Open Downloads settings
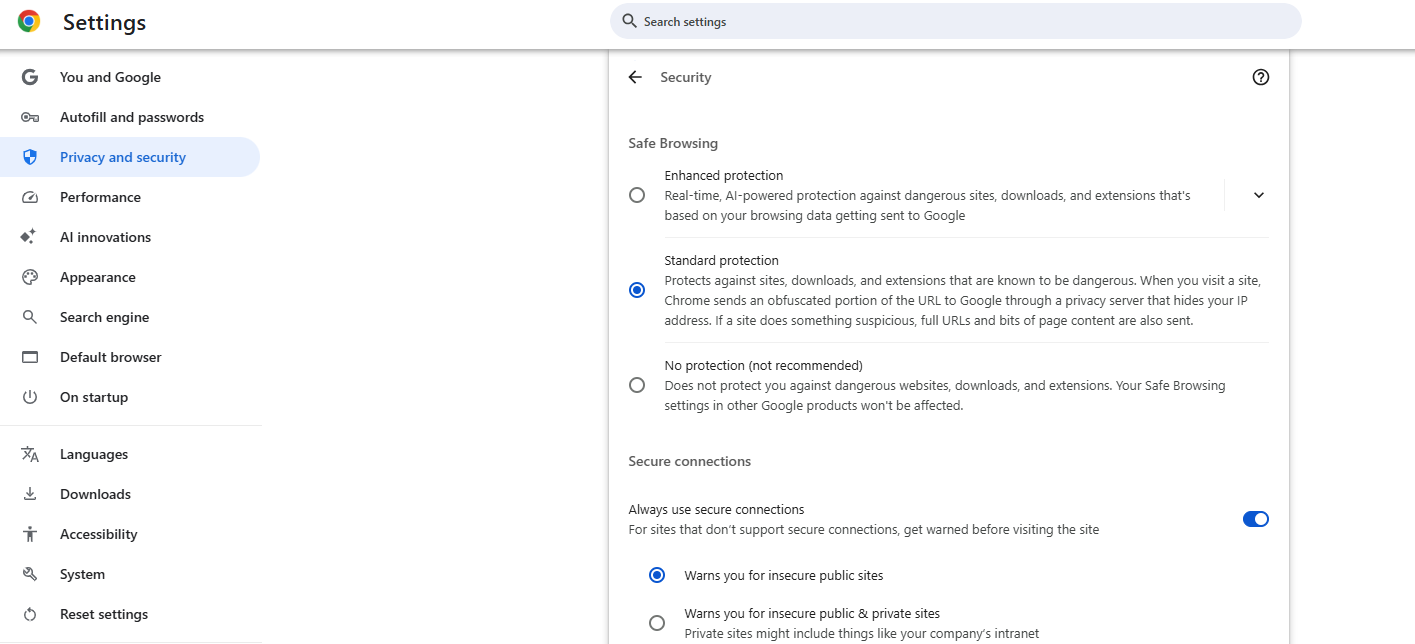The image size is (1415, 644). point(130,494)
